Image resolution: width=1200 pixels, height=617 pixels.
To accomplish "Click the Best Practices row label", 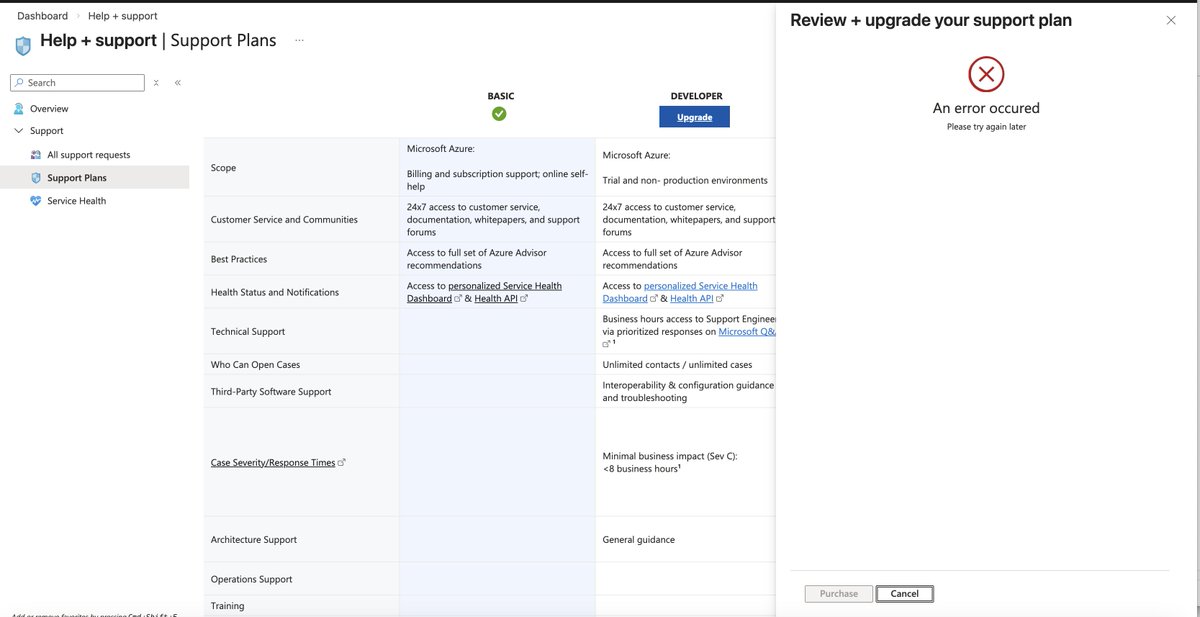I will tap(239, 259).
